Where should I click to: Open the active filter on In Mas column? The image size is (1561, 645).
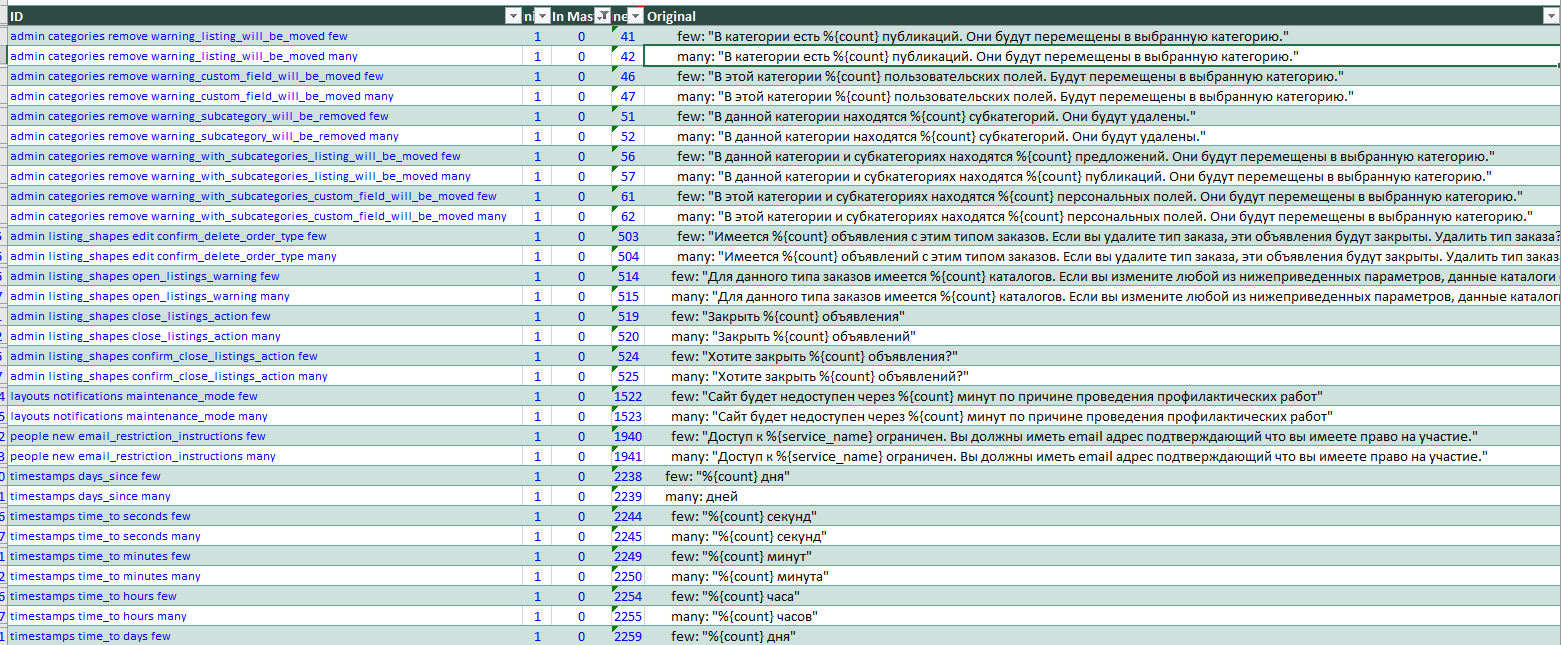click(x=602, y=16)
